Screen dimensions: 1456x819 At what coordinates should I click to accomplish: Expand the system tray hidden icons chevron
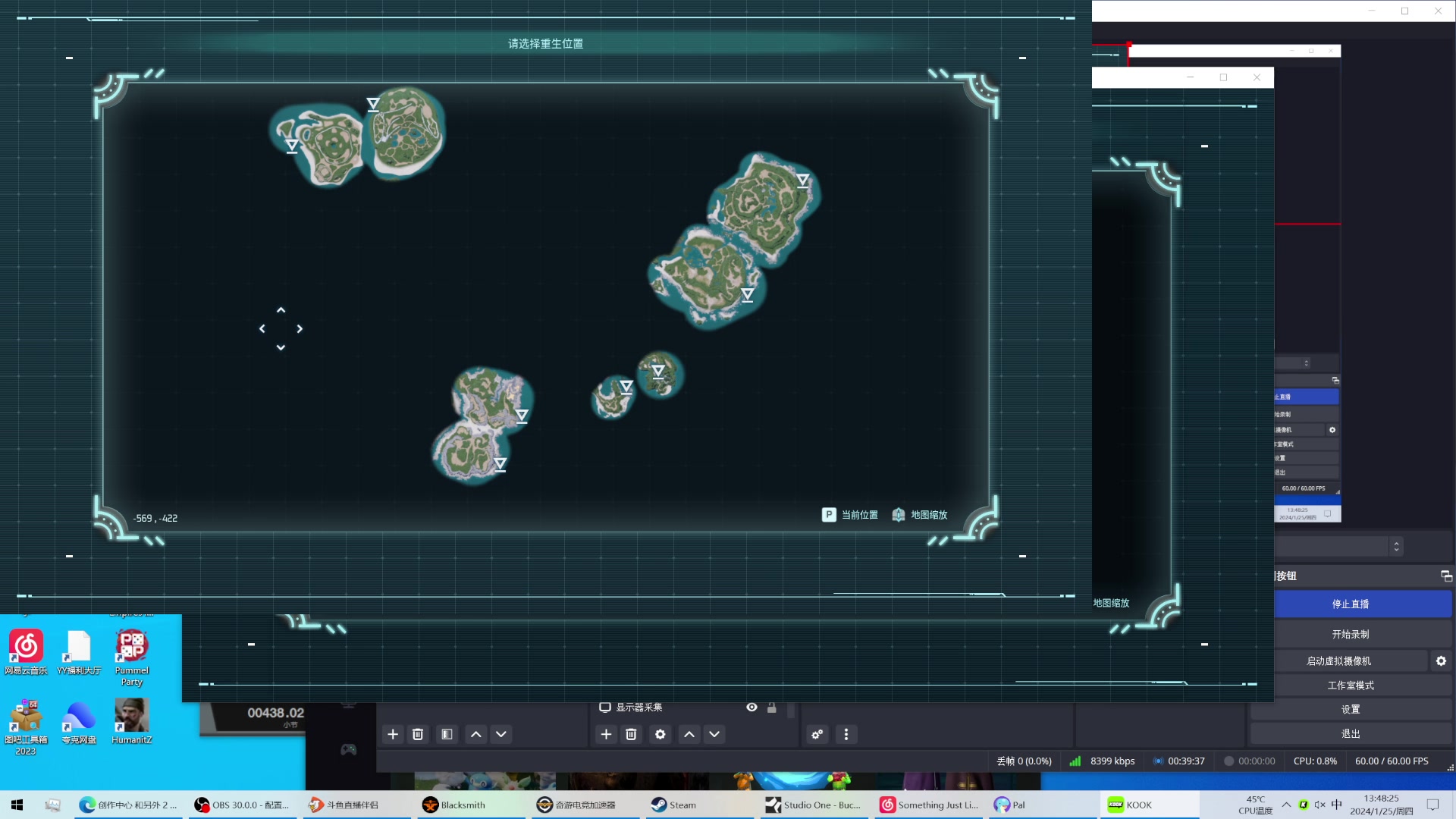1286,805
